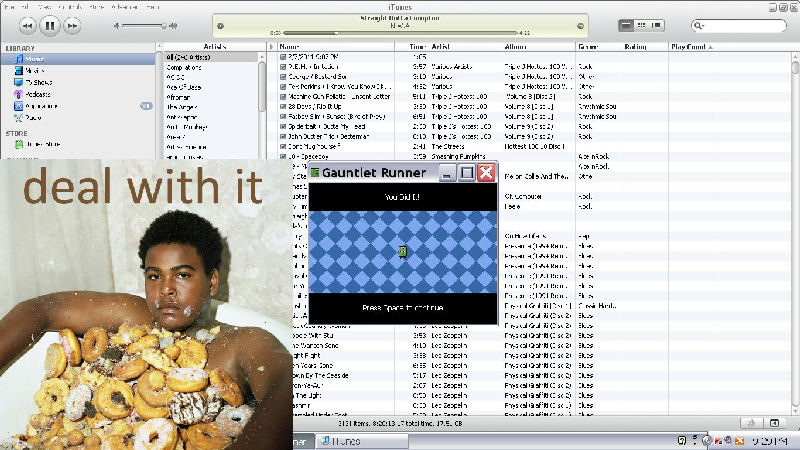Switch to list view using view buttons
Viewport: 800px width, 450px height.
627,24
